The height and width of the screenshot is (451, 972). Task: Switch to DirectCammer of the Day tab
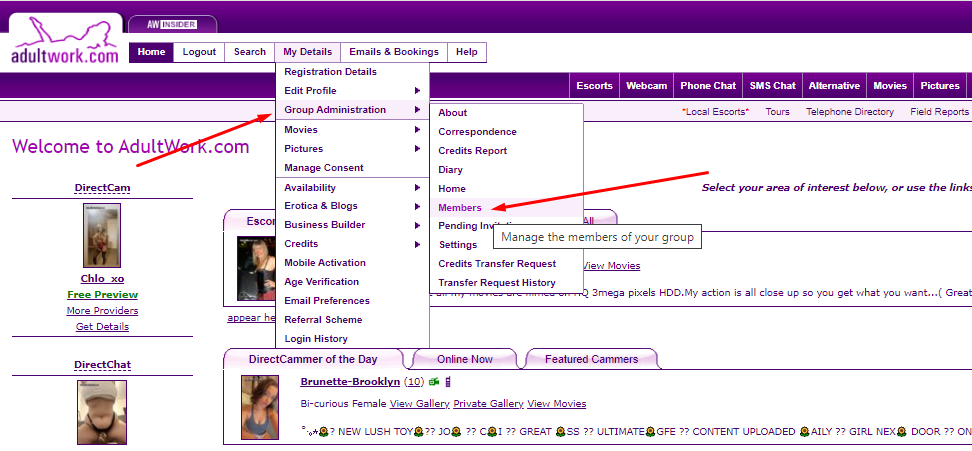point(313,359)
